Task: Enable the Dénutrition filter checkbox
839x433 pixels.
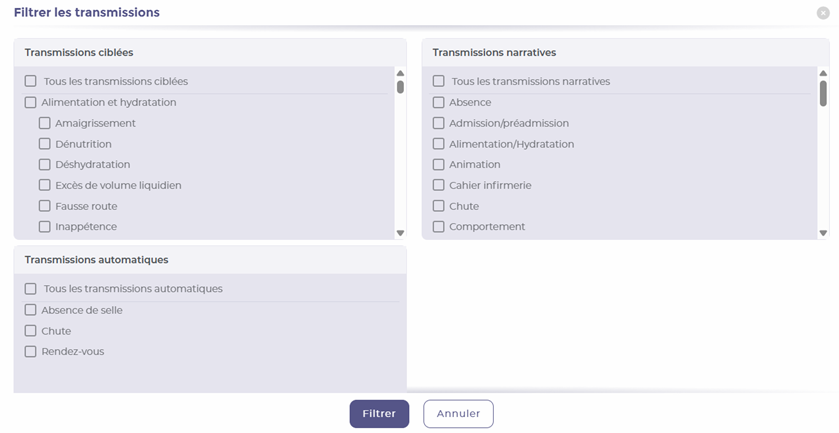Action: coord(44,144)
